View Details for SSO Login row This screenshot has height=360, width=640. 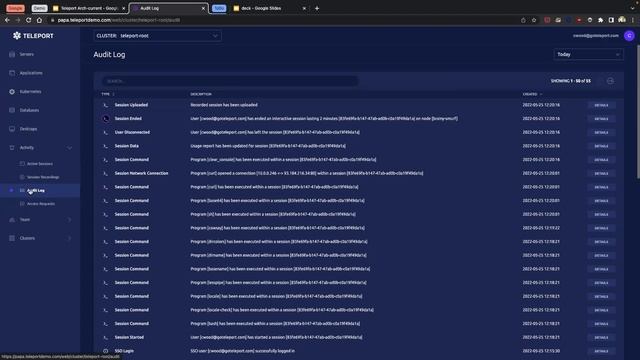[x=601, y=351]
